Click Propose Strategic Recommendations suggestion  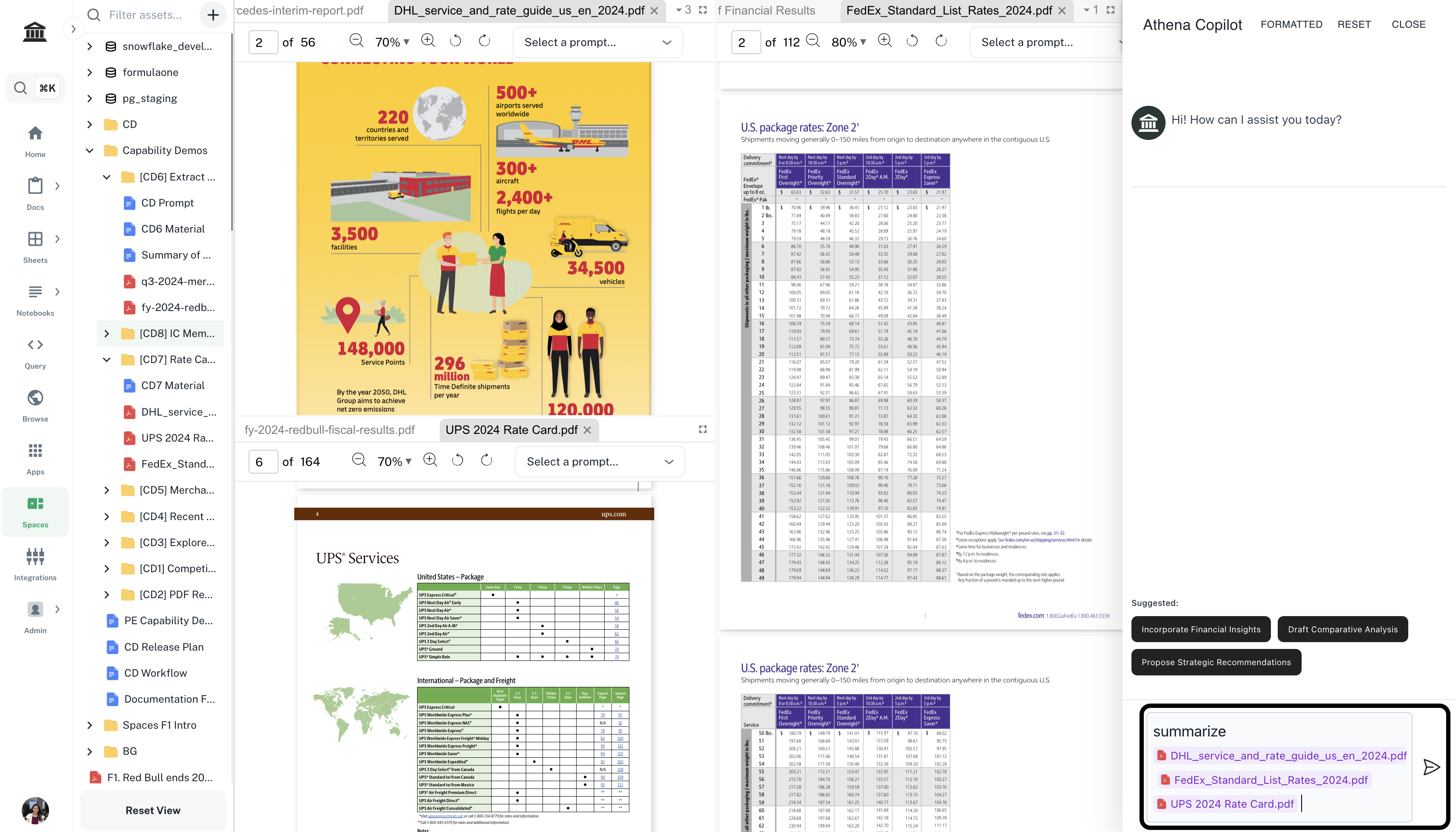(x=1216, y=662)
